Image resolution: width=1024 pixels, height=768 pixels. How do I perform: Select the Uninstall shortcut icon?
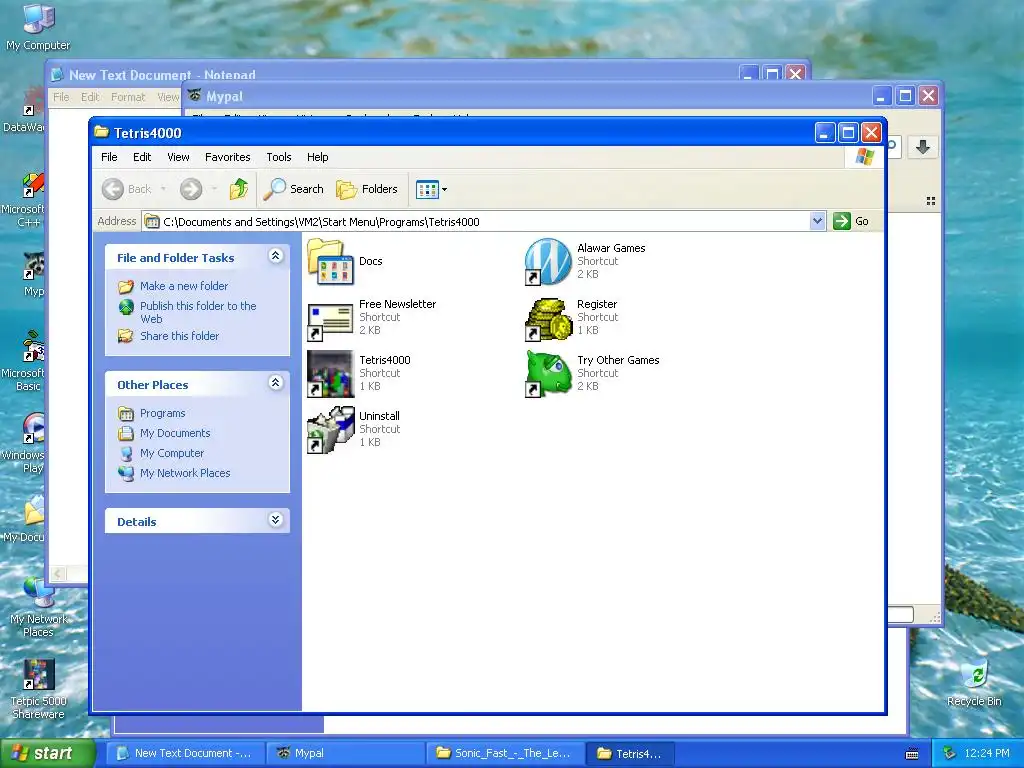[330, 430]
